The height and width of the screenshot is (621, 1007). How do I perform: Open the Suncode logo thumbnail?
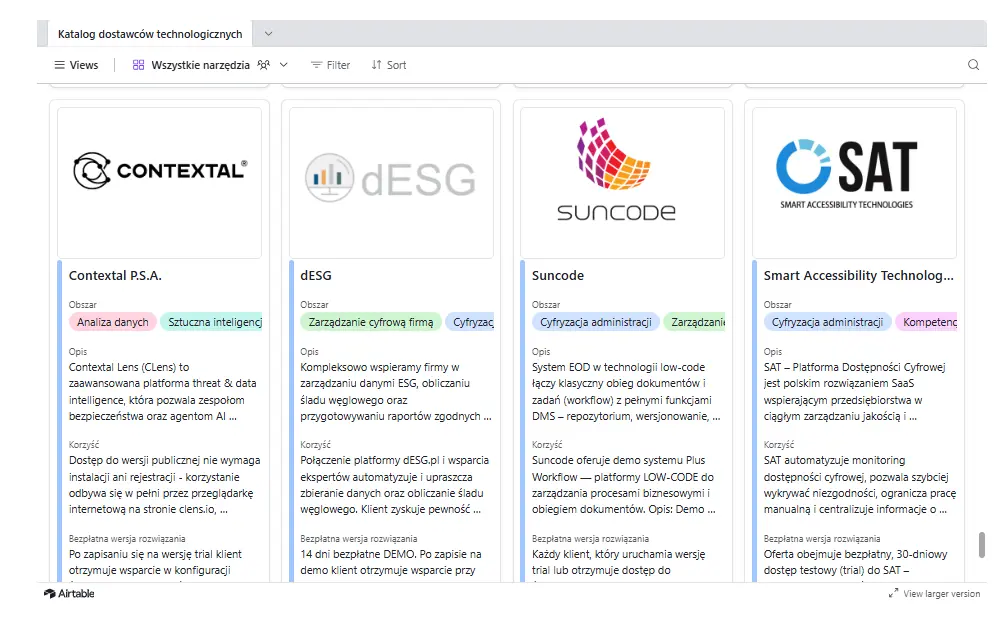pos(622,182)
